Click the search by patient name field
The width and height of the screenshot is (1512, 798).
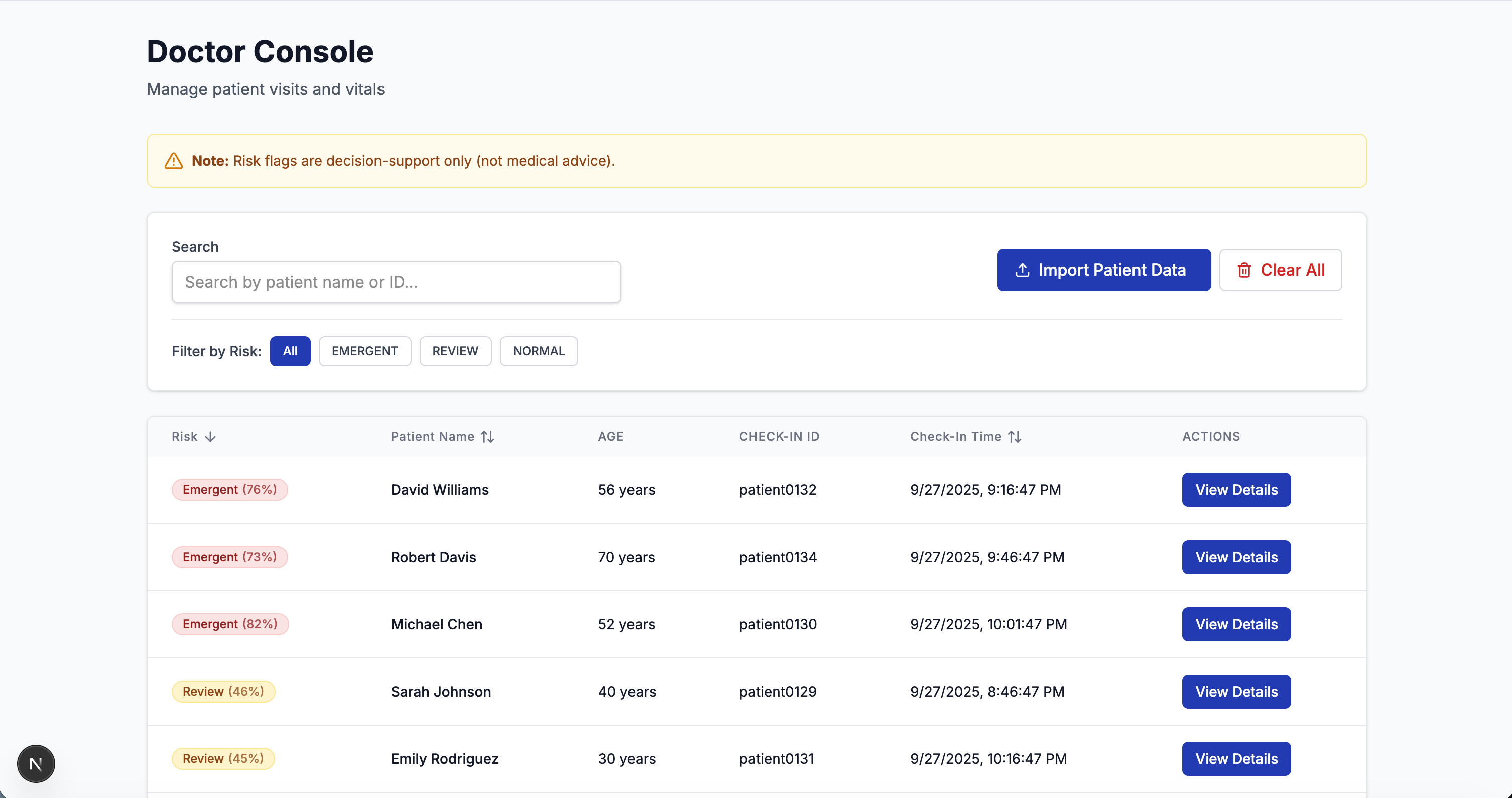(396, 282)
